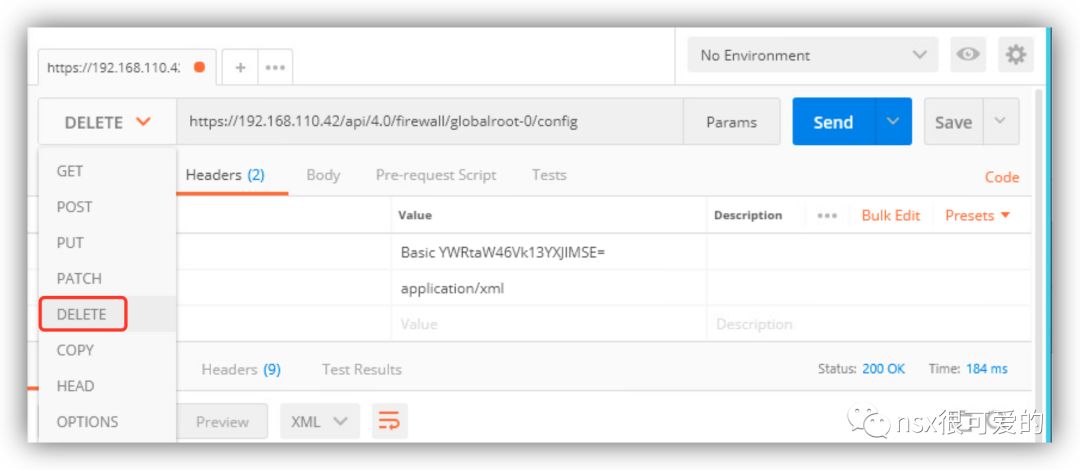The width and height of the screenshot is (1080, 470).
Task: Click the Params button
Action: click(x=731, y=122)
